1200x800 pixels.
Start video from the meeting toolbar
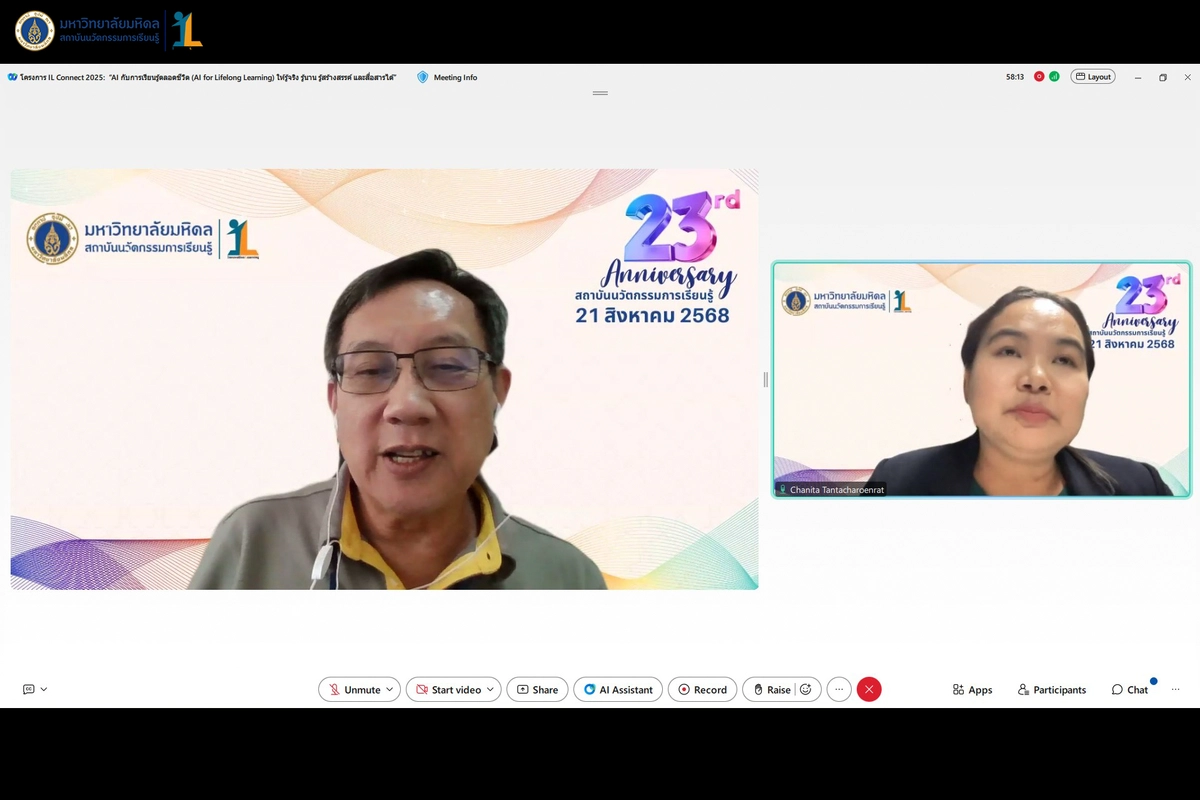click(448, 690)
